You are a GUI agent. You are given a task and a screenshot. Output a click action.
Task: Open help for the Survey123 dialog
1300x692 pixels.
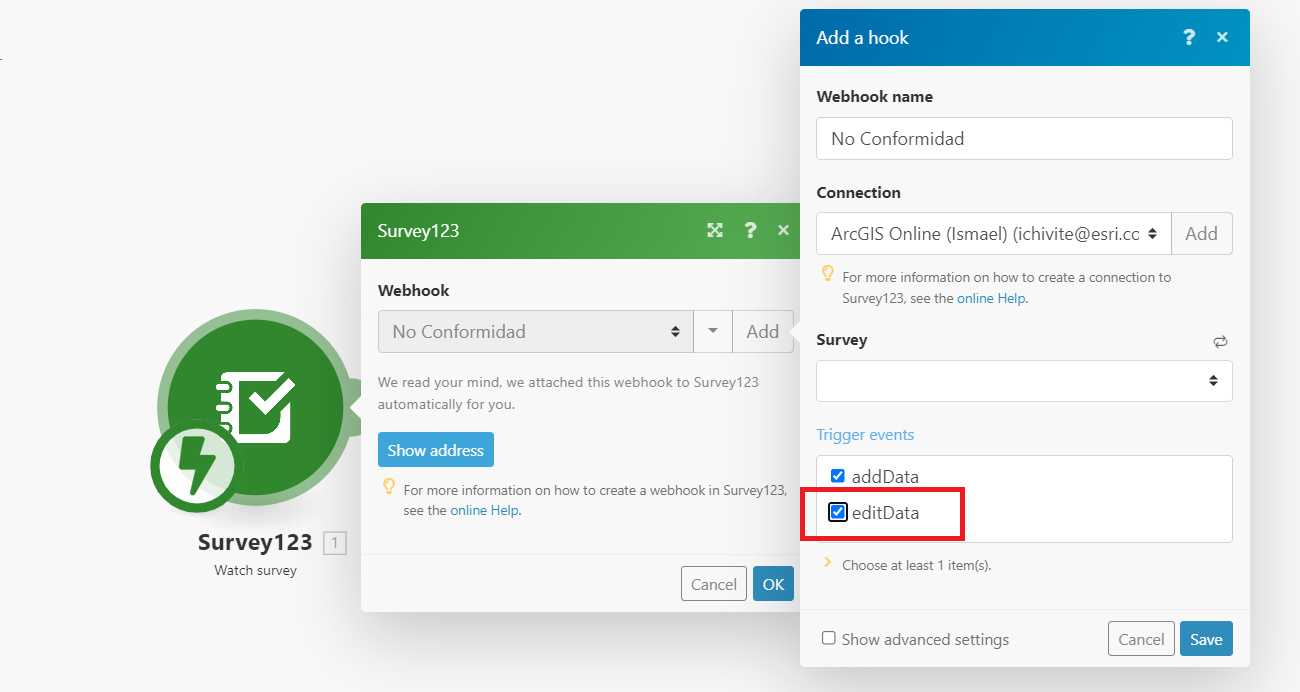click(x=750, y=230)
